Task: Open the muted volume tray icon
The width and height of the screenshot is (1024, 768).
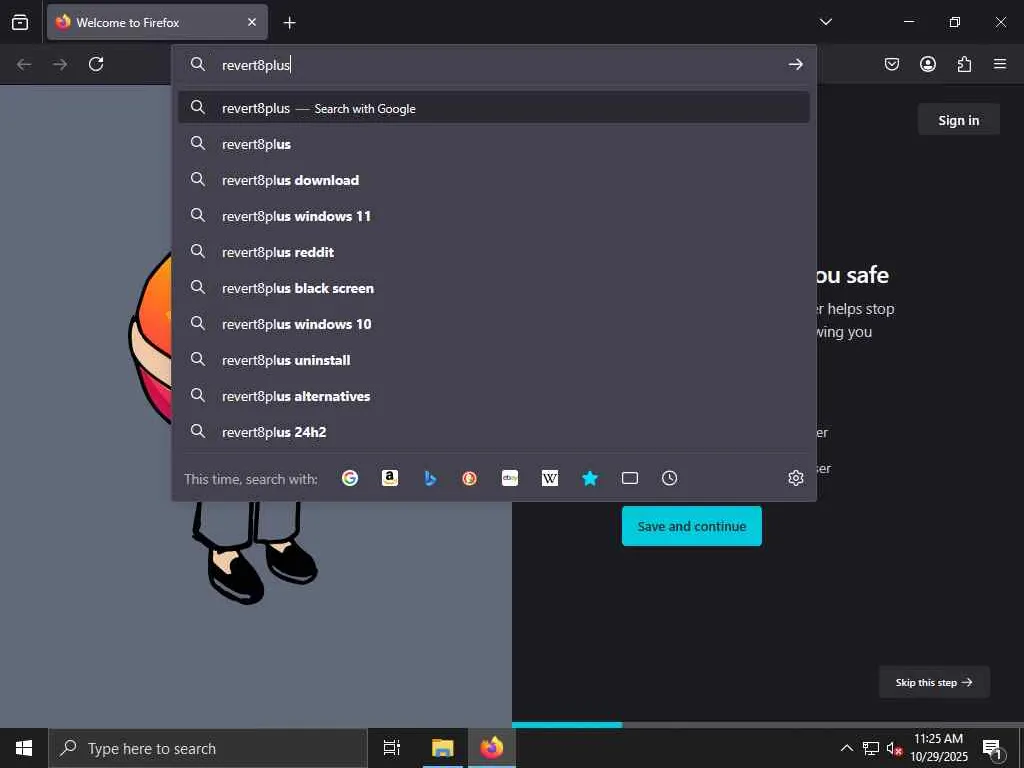Action: point(894,748)
